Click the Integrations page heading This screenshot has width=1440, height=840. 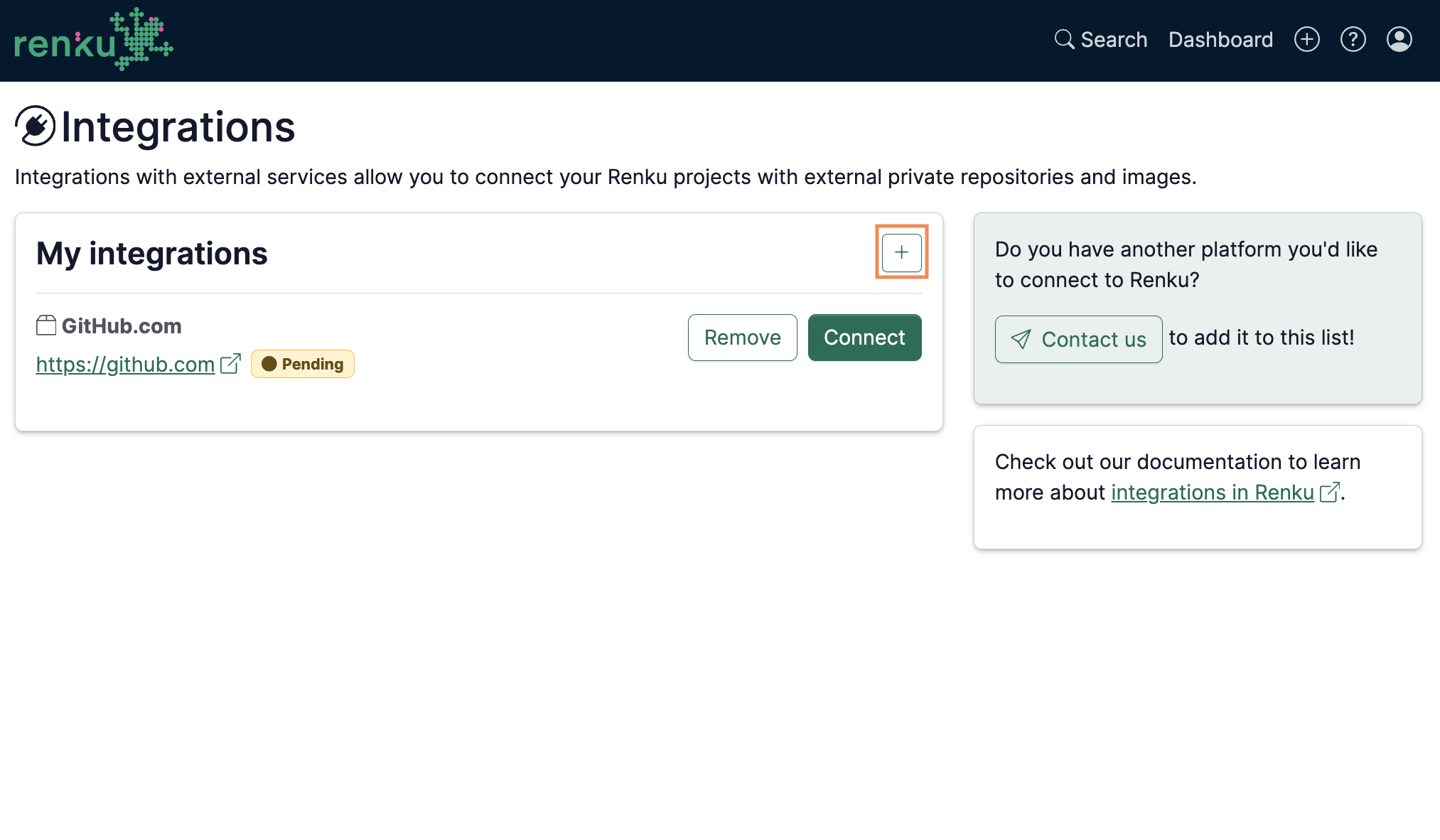178,127
